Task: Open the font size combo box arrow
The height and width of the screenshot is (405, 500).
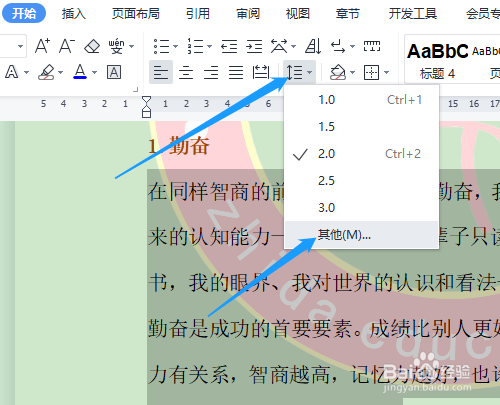Action: click(x=20, y=46)
